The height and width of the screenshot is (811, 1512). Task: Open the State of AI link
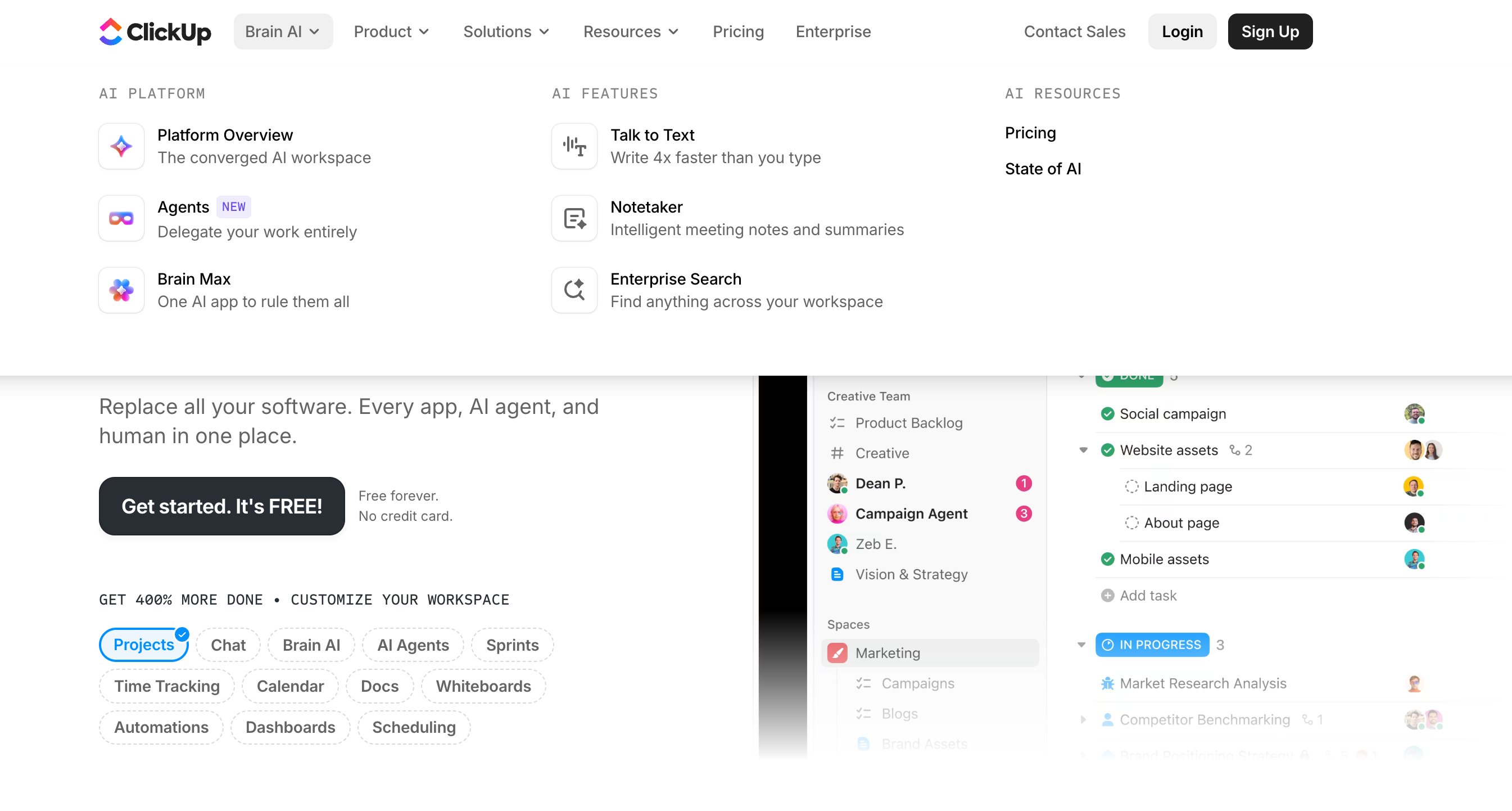pyautogui.click(x=1043, y=169)
